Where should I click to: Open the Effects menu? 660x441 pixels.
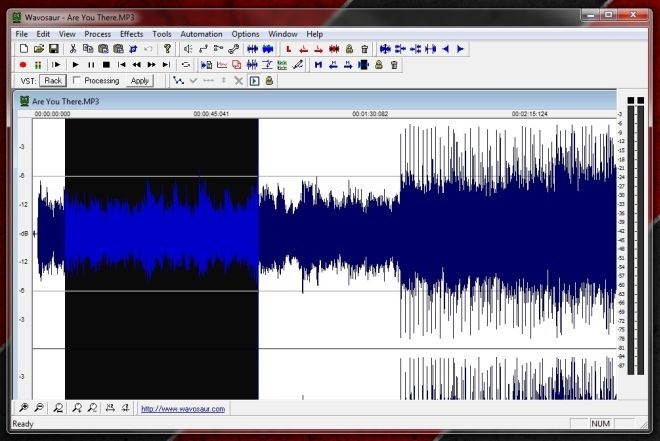point(132,34)
